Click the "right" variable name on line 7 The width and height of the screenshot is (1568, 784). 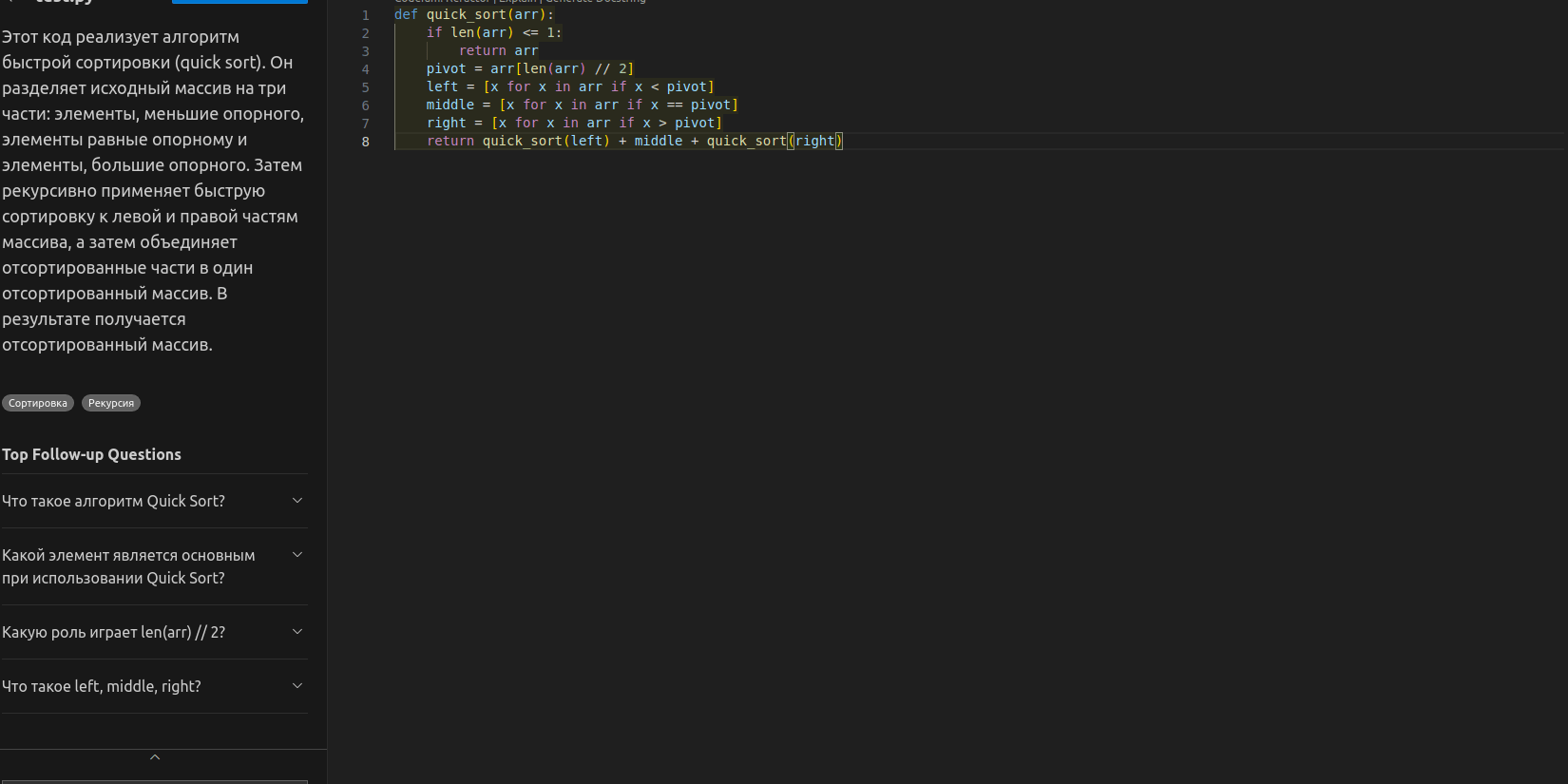click(x=447, y=123)
